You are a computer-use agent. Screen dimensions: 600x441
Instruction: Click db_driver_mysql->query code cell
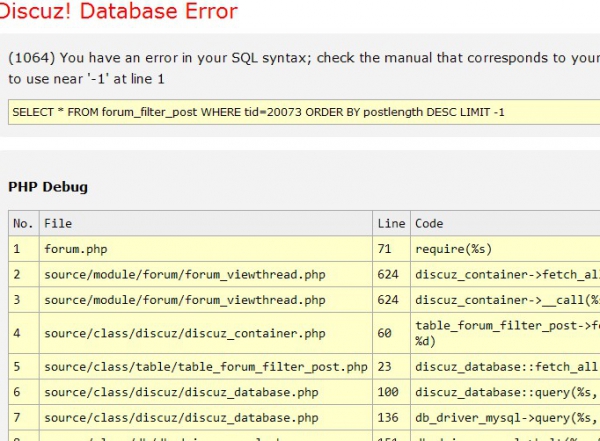click(x=505, y=417)
